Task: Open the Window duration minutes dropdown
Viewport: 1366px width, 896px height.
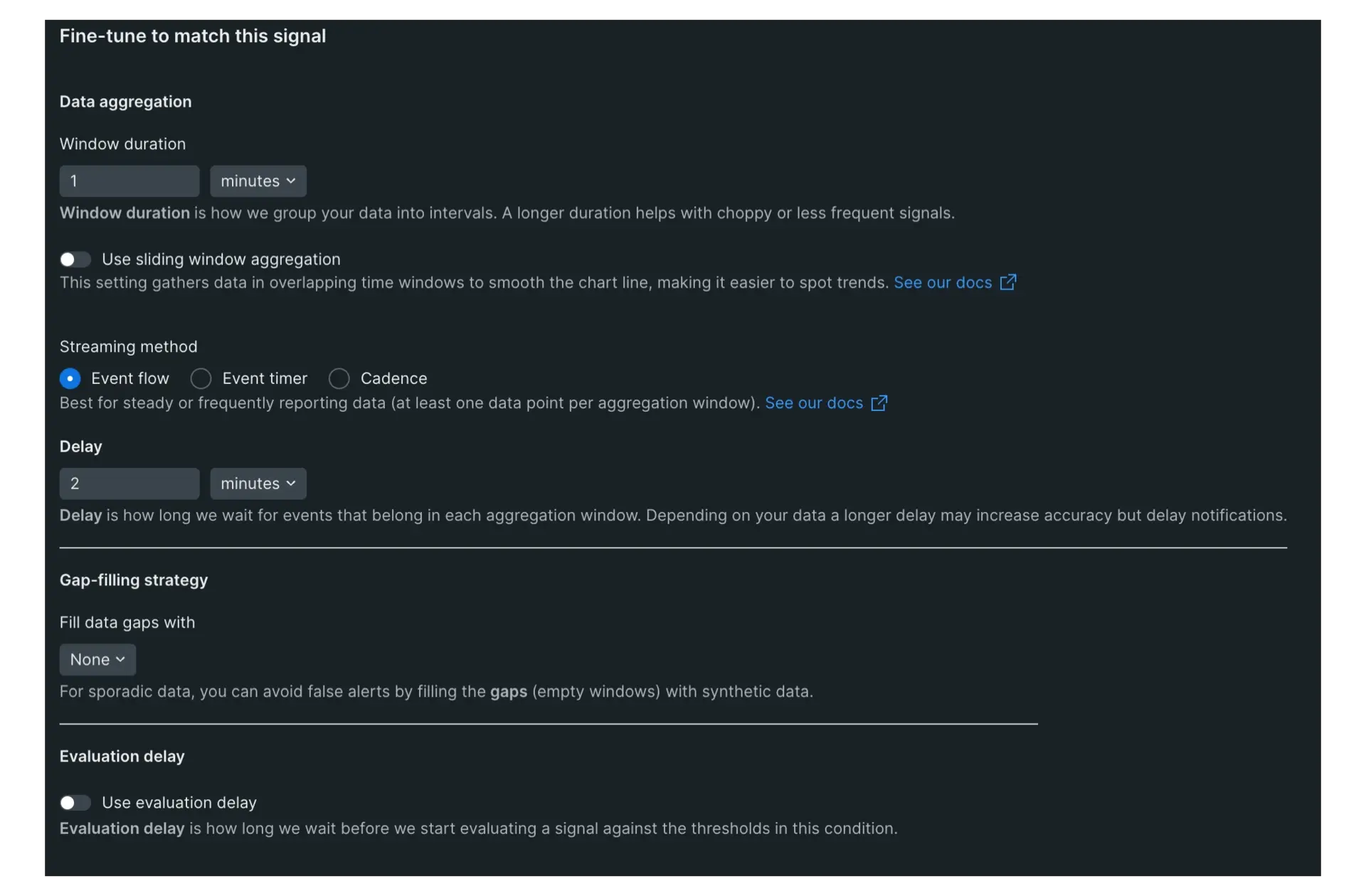Action: (258, 181)
